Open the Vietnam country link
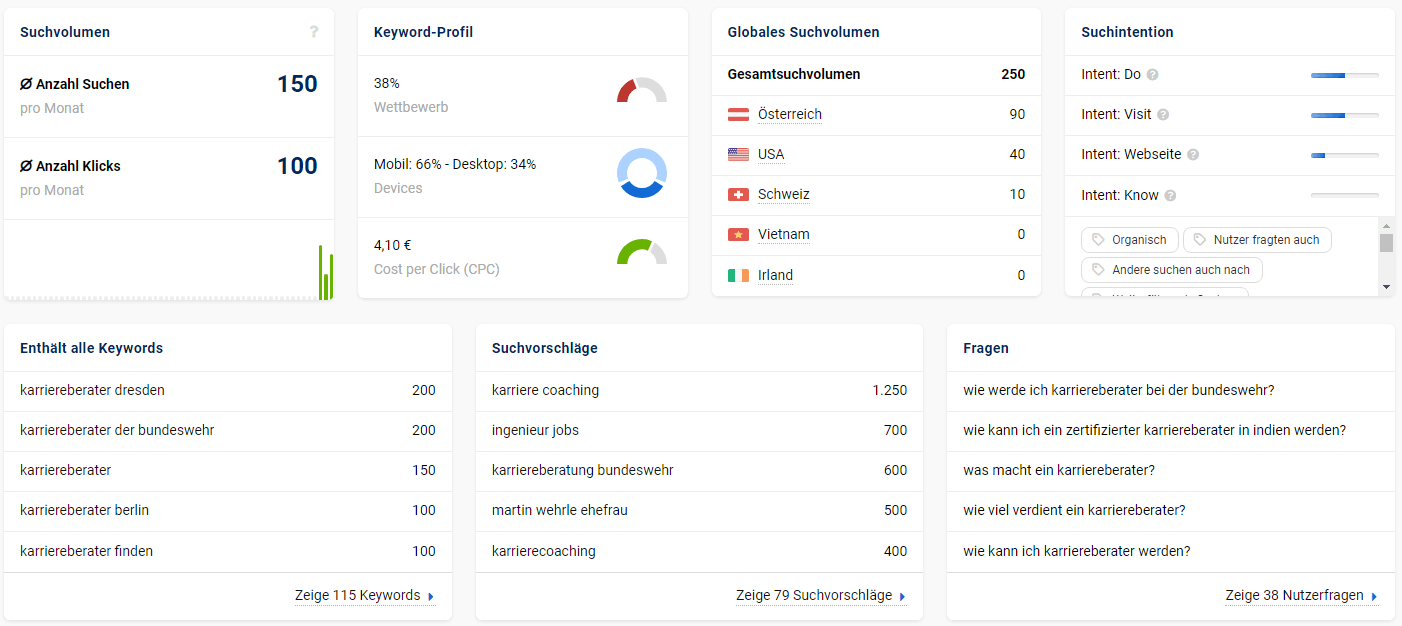The width and height of the screenshot is (1402, 626). tap(783, 235)
